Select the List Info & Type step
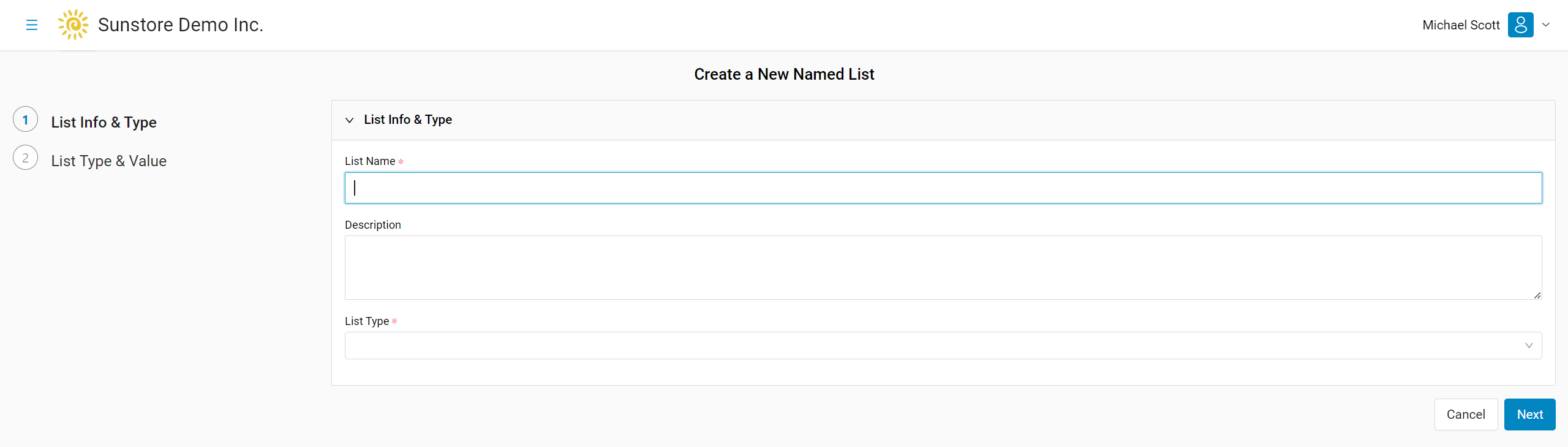Screen dimensions: 1568x447 pyautogui.click(x=104, y=122)
